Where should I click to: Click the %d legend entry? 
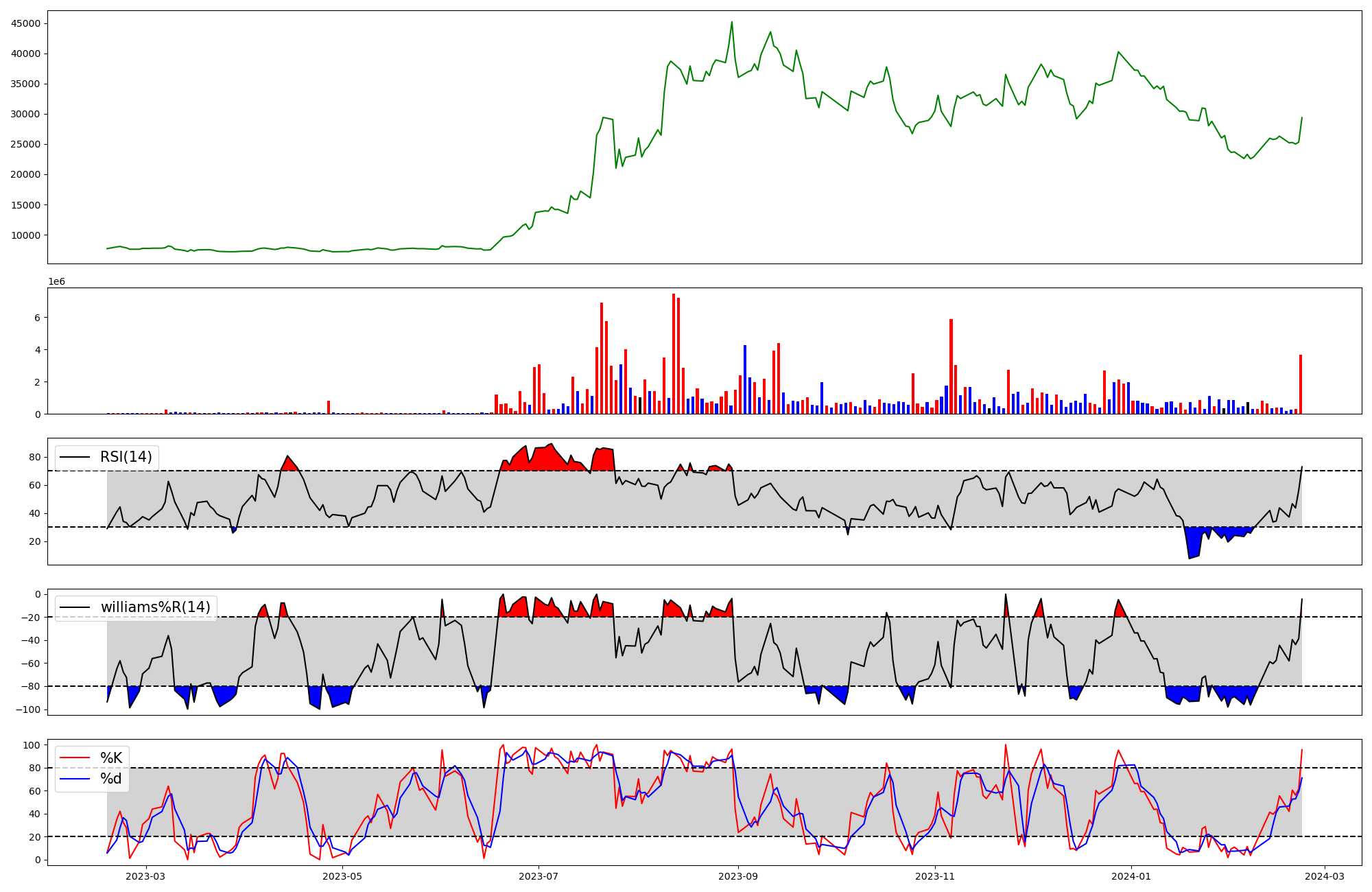111,779
